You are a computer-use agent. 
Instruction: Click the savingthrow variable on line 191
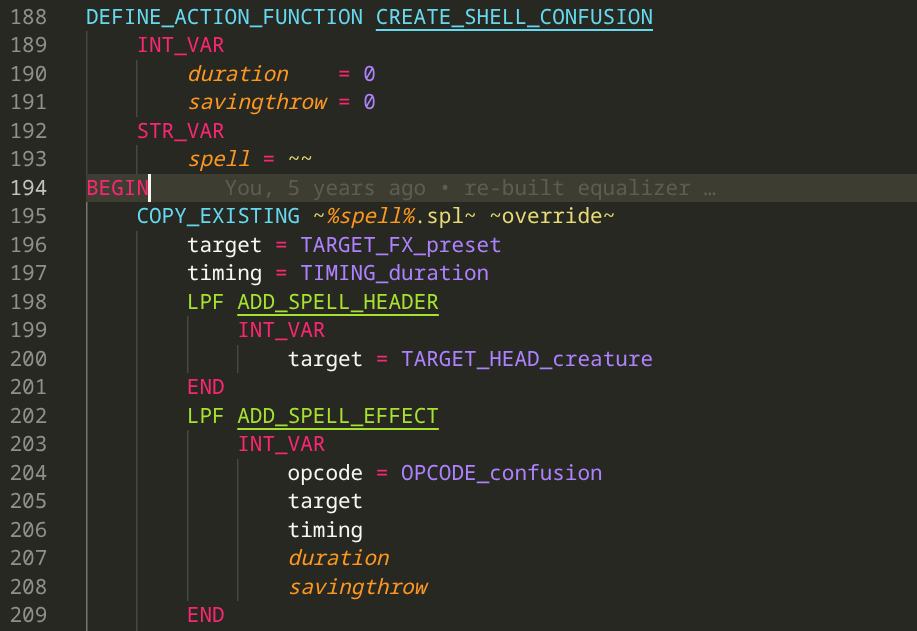[257, 101]
